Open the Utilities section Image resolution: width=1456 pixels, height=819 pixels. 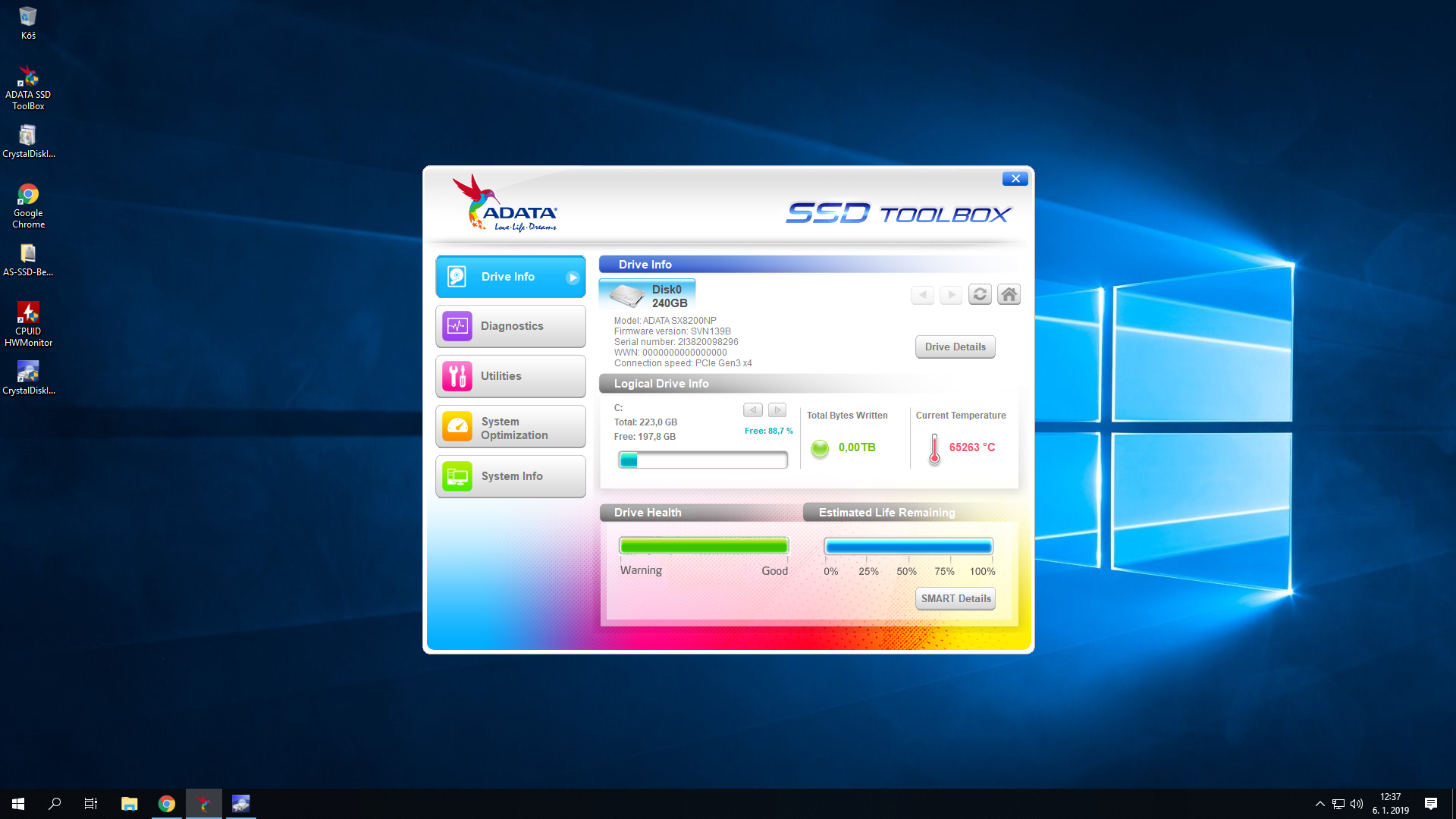pyautogui.click(x=510, y=376)
